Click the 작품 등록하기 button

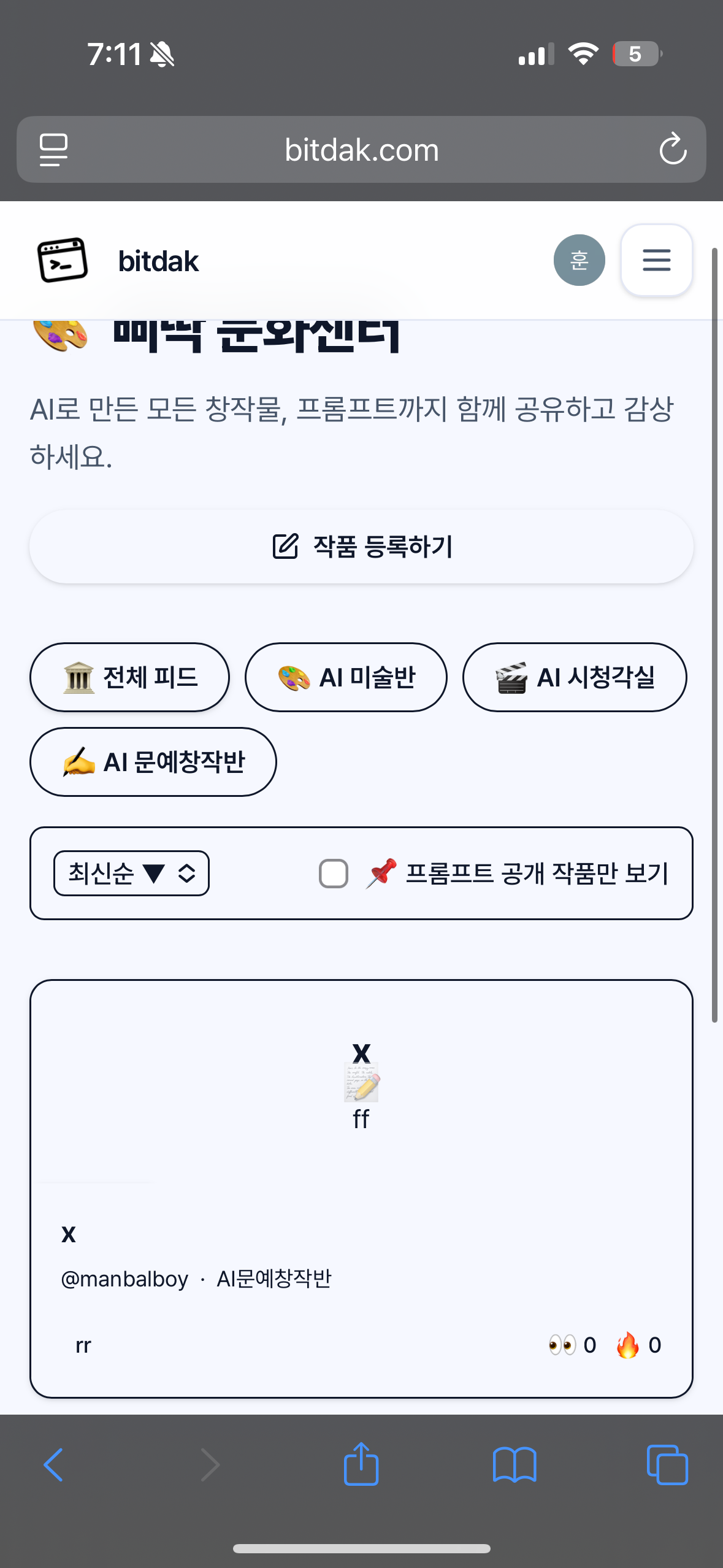pos(361,547)
